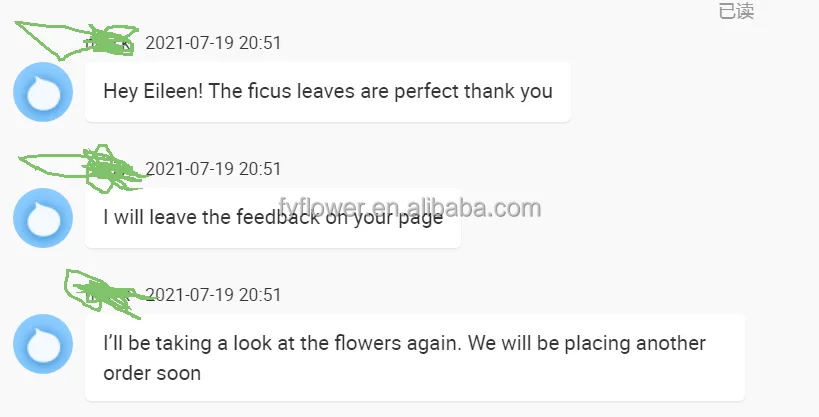The image size is (819, 417).
Task: Click the timestamp above the flowers message
Action: click(213, 295)
